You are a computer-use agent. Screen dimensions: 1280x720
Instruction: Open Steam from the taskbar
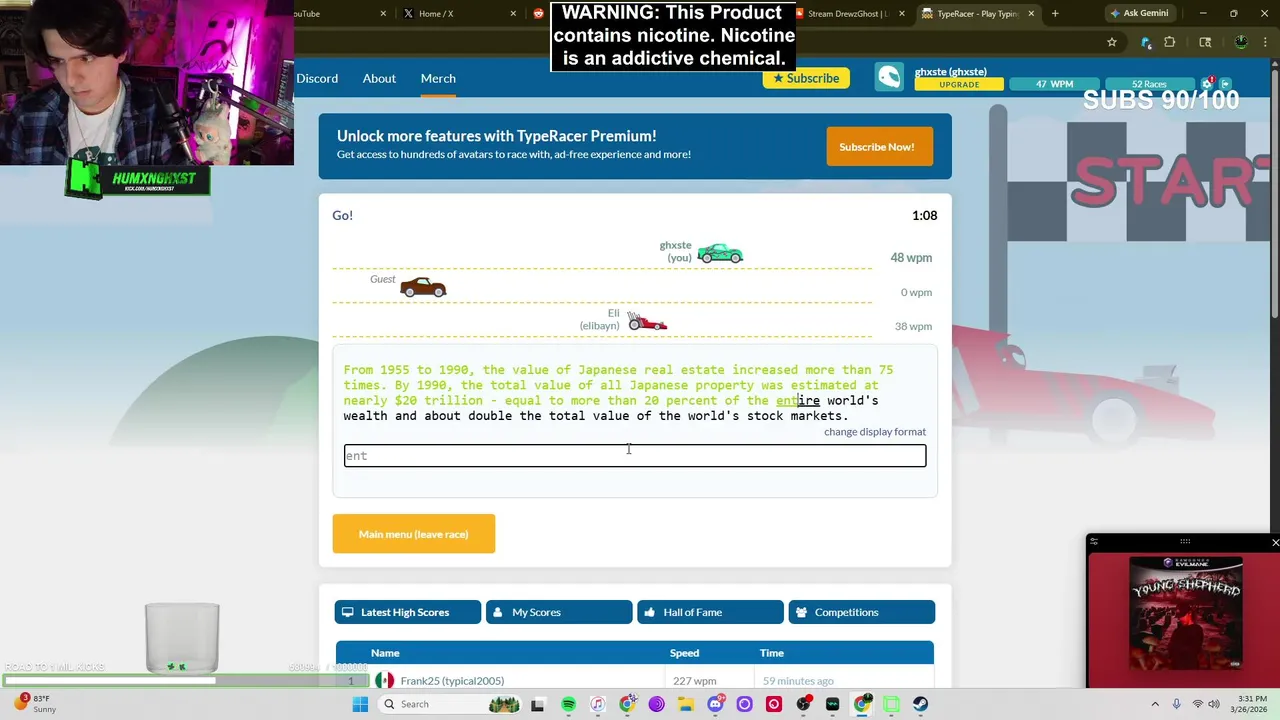(920, 704)
